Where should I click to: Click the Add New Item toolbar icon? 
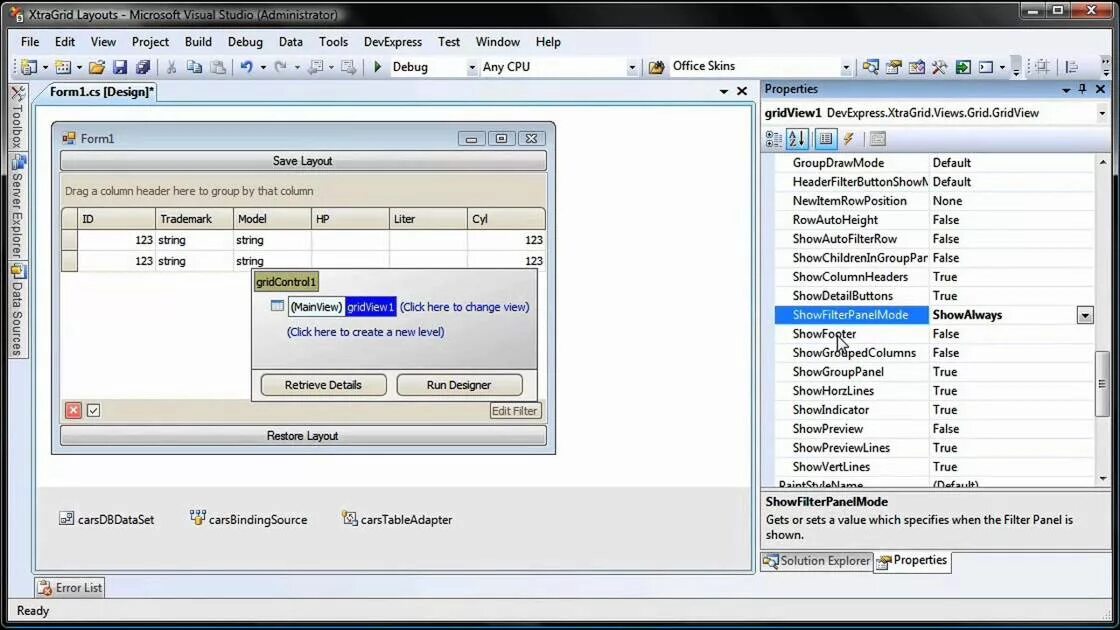pyautogui.click(x=63, y=67)
